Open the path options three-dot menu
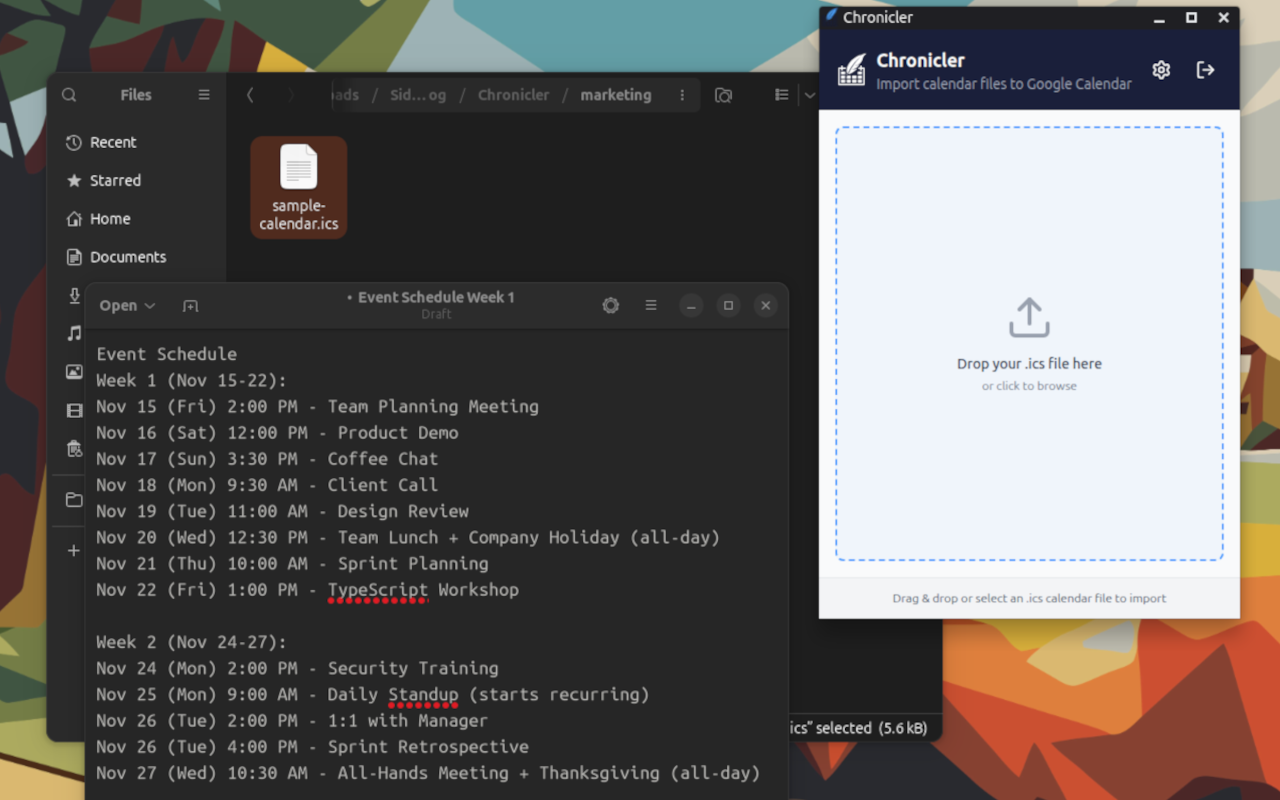The width and height of the screenshot is (1280, 800). coord(682,95)
